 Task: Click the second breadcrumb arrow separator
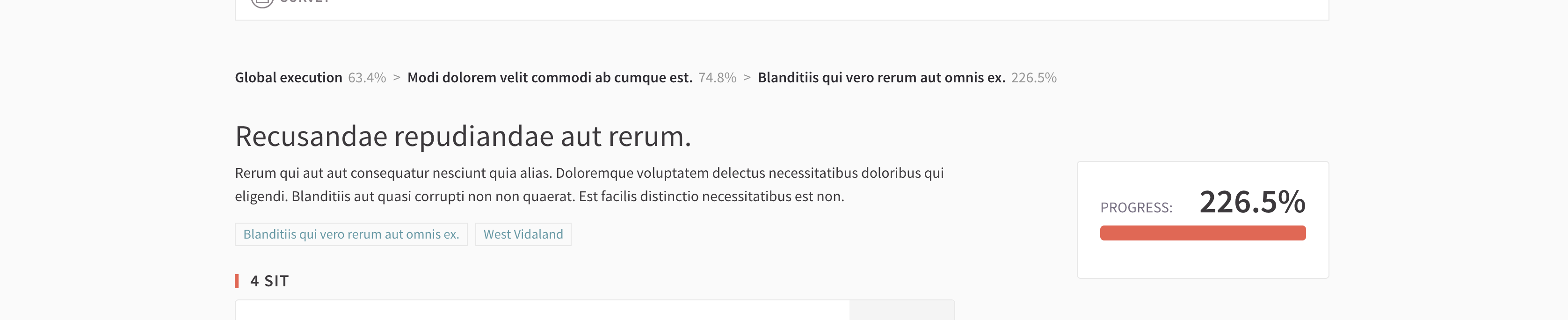click(747, 78)
